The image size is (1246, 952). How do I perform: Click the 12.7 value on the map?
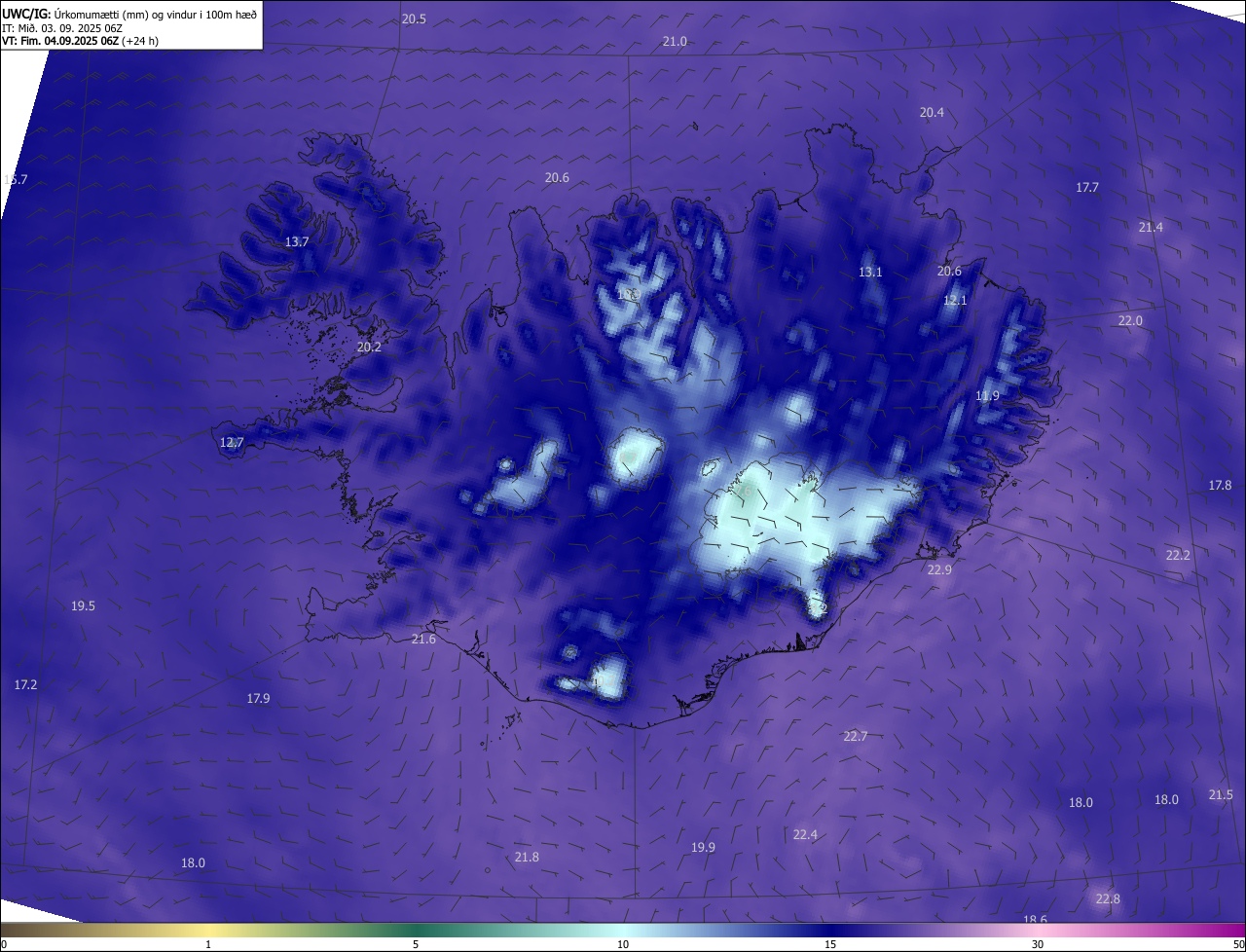[232, 442]
